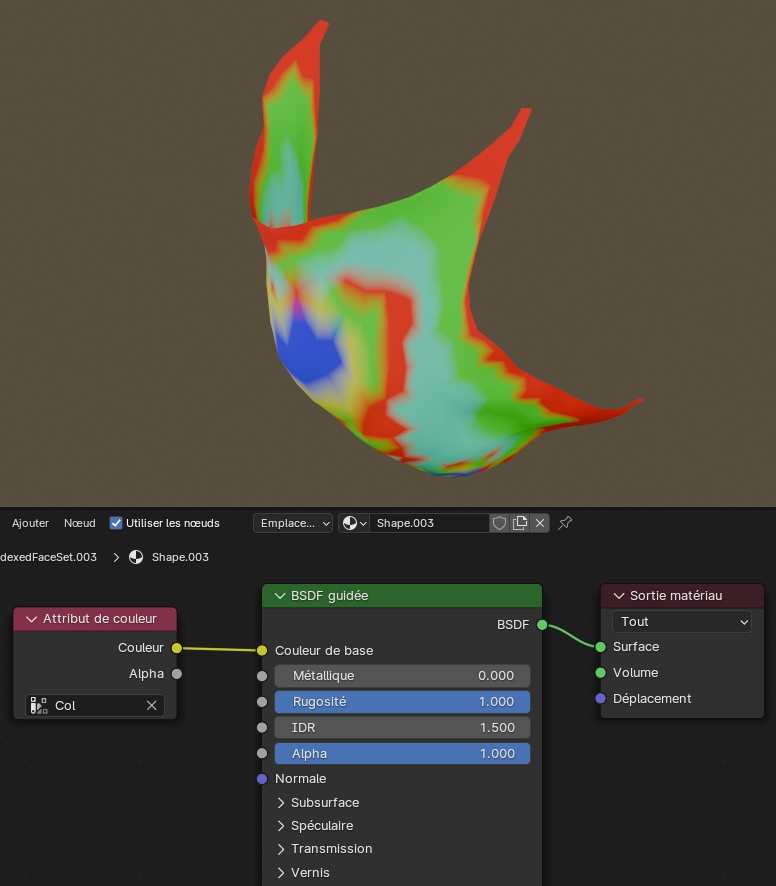Select the BSDF guidée node title
The width and height of the screenshot is (776, 886).
pyautogui.click(x=330, y=596)
